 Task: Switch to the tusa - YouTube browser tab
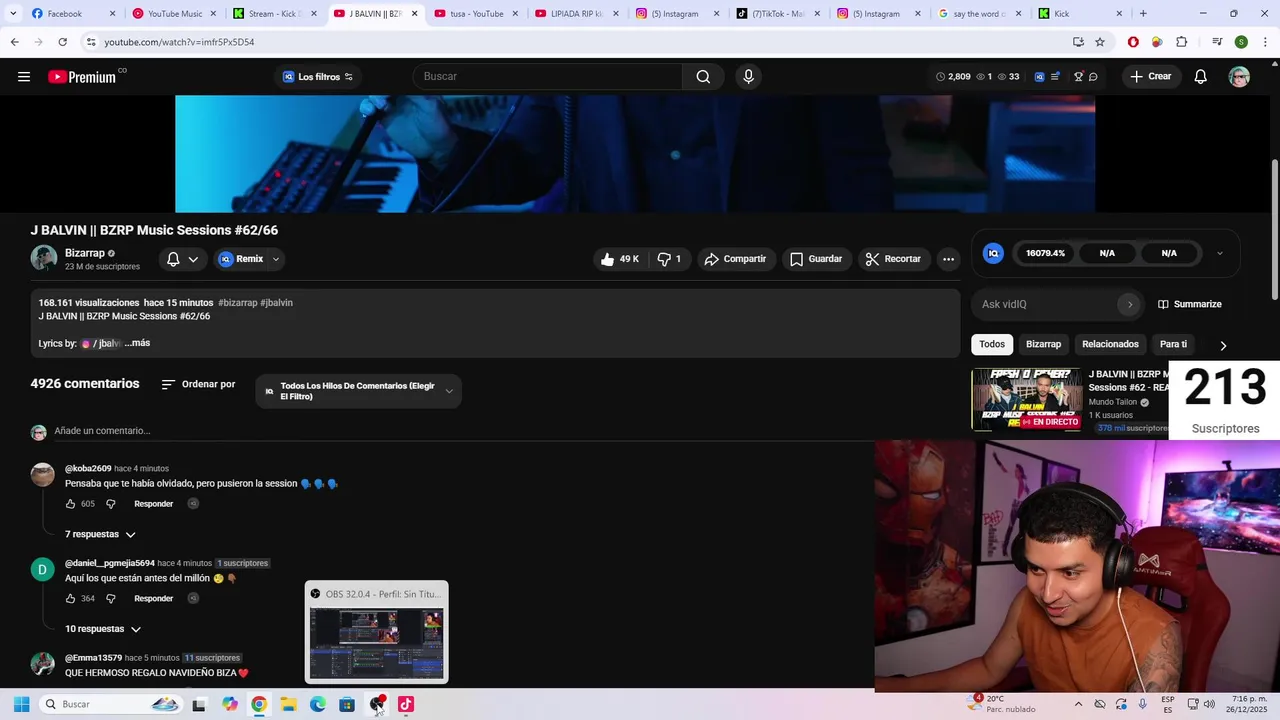476,14
